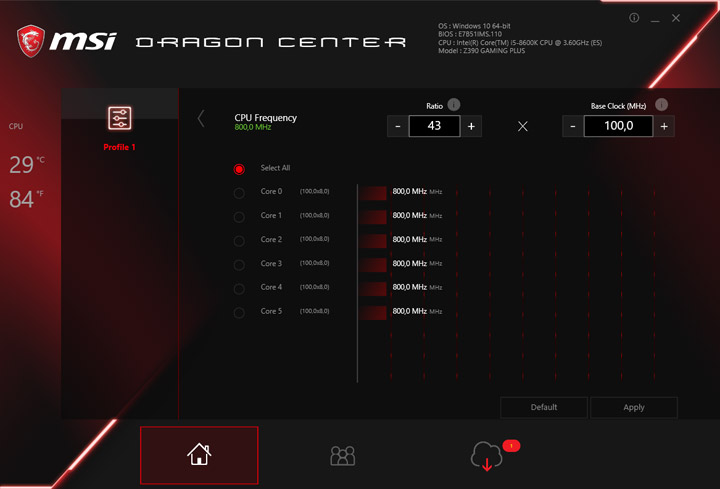Screen dimensions: 720x489
Task: Click the Ratio input field showing 43
Action: (x=434, y=126)
